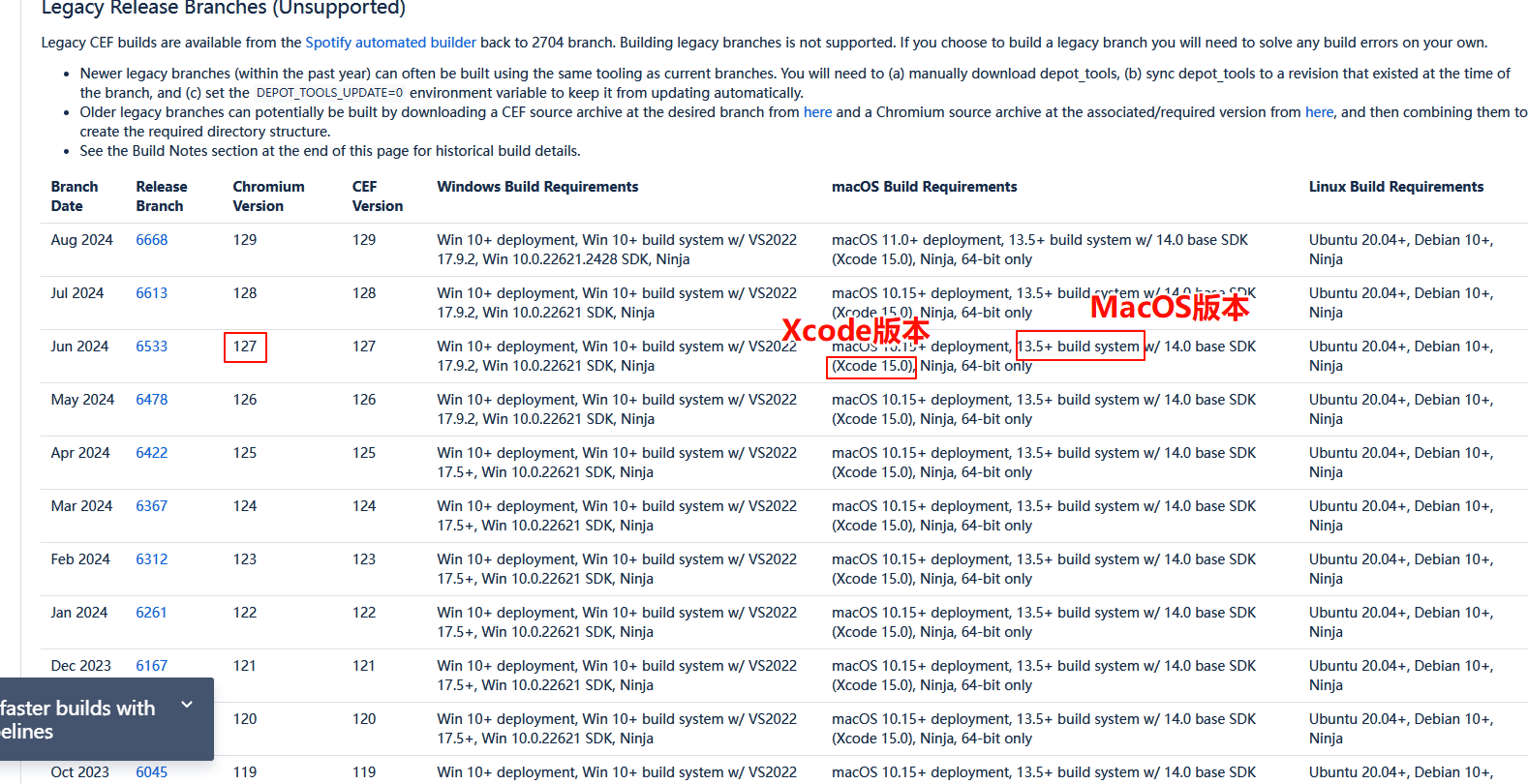Viewport: 1528px width, 784px height.
Task: Click the 'macOS Build Requirements' column header
Action: pyautogui.click(x=925, y=187)
